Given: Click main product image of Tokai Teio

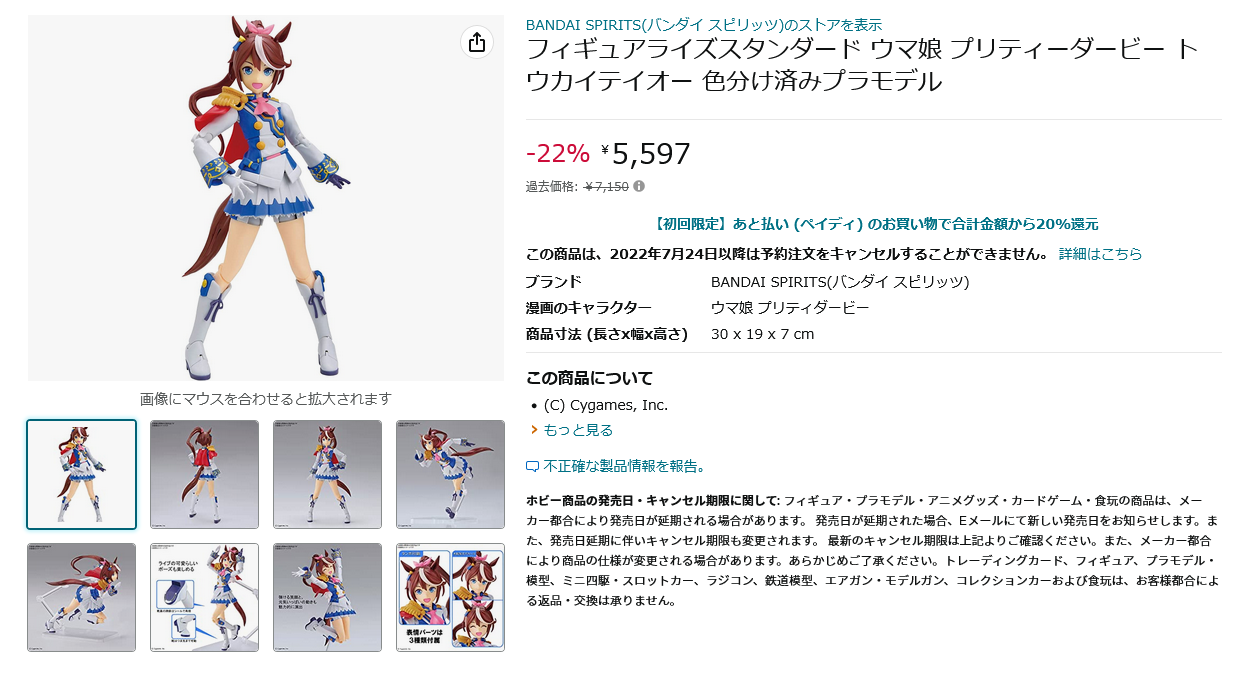Looking at the screenshot, I should (266, 198).
